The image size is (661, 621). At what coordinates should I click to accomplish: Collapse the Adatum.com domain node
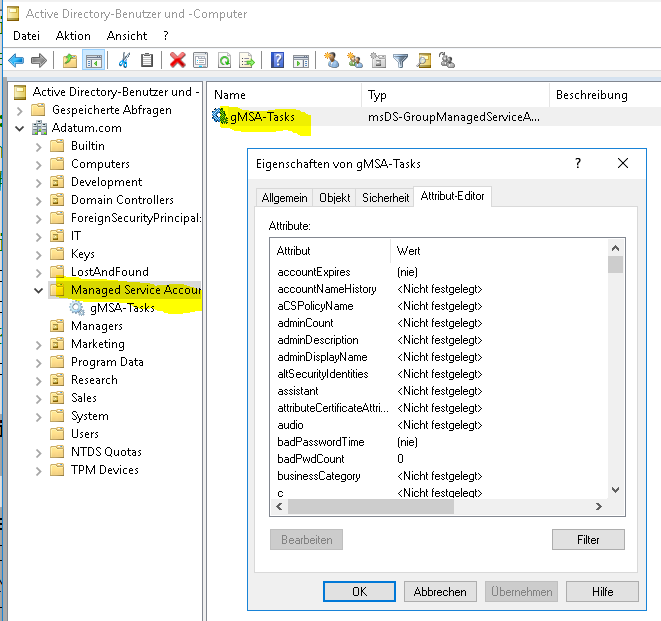point(19,128)
